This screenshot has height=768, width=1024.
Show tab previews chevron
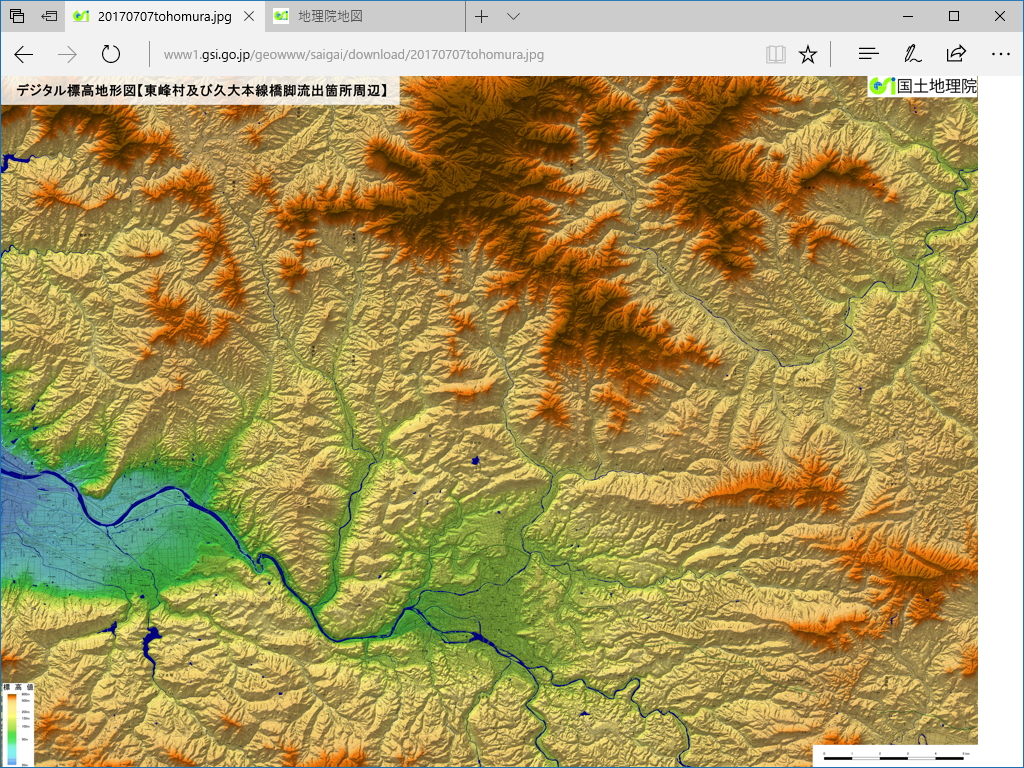[x=513, y=16]
